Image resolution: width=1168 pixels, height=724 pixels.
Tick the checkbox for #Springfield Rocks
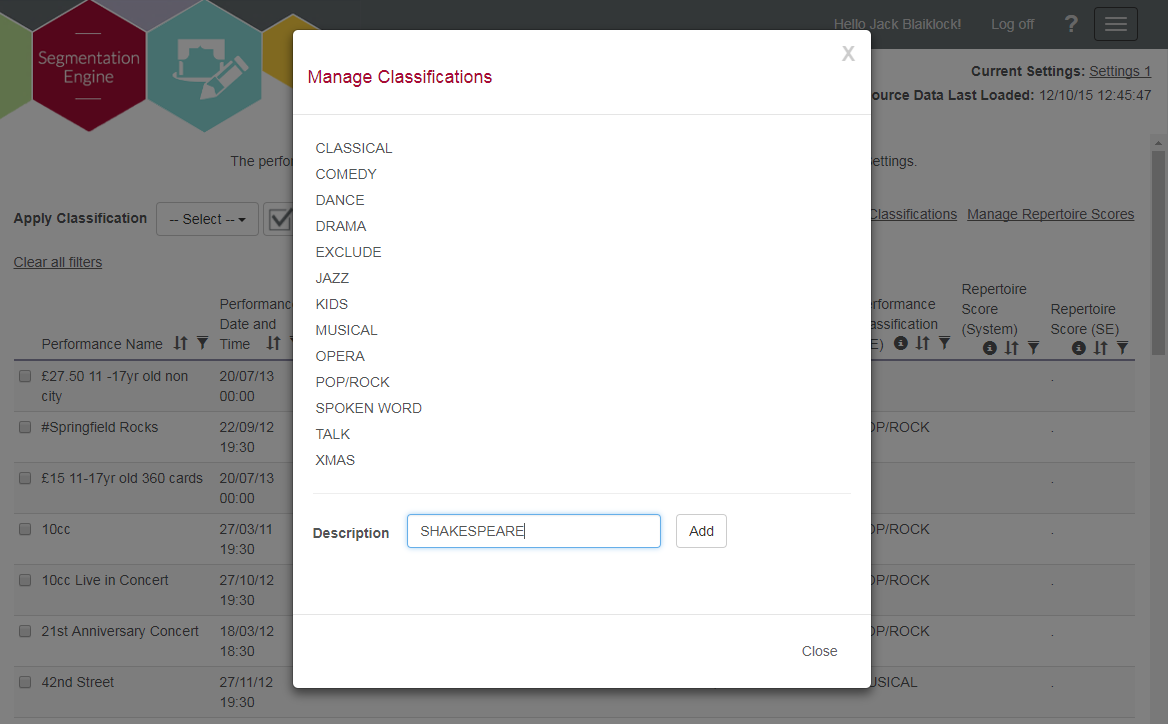point(25,427)
